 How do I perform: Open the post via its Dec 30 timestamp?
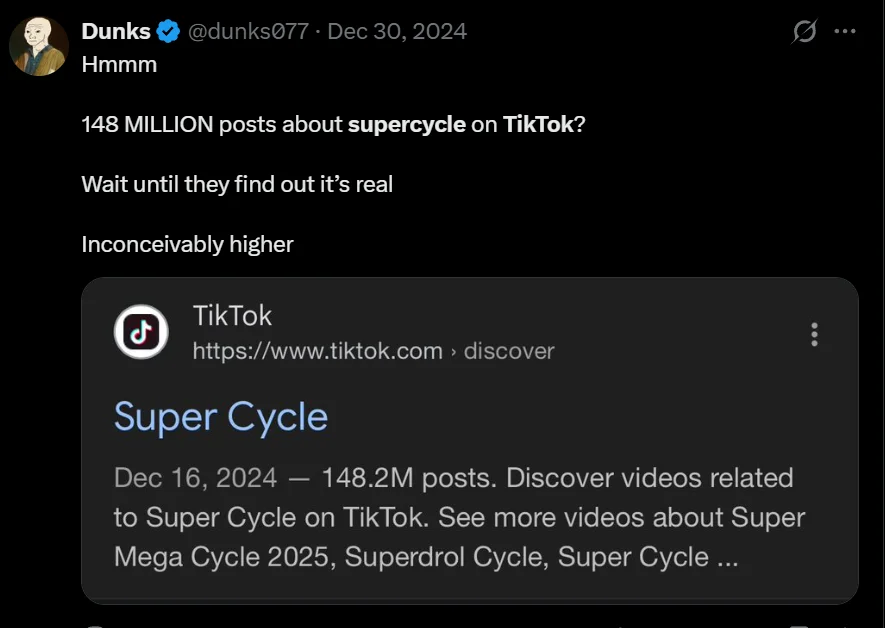[x=396, y=31]
